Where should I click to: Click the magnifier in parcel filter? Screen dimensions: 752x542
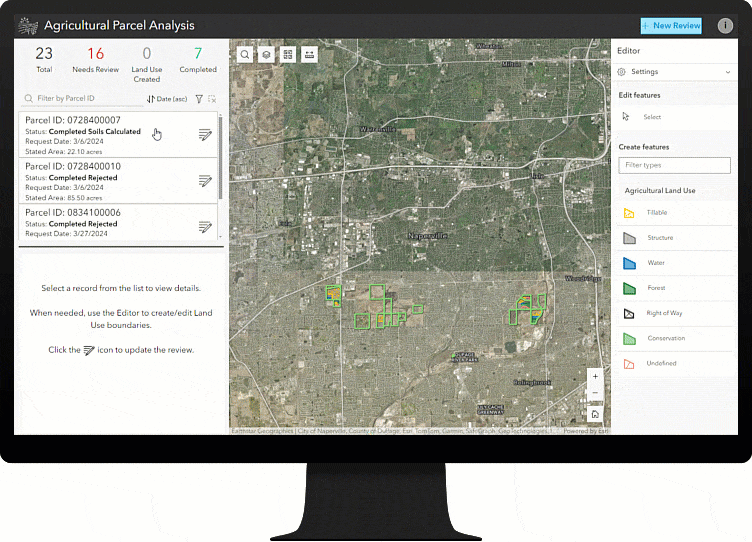click(x=28, y=98)
